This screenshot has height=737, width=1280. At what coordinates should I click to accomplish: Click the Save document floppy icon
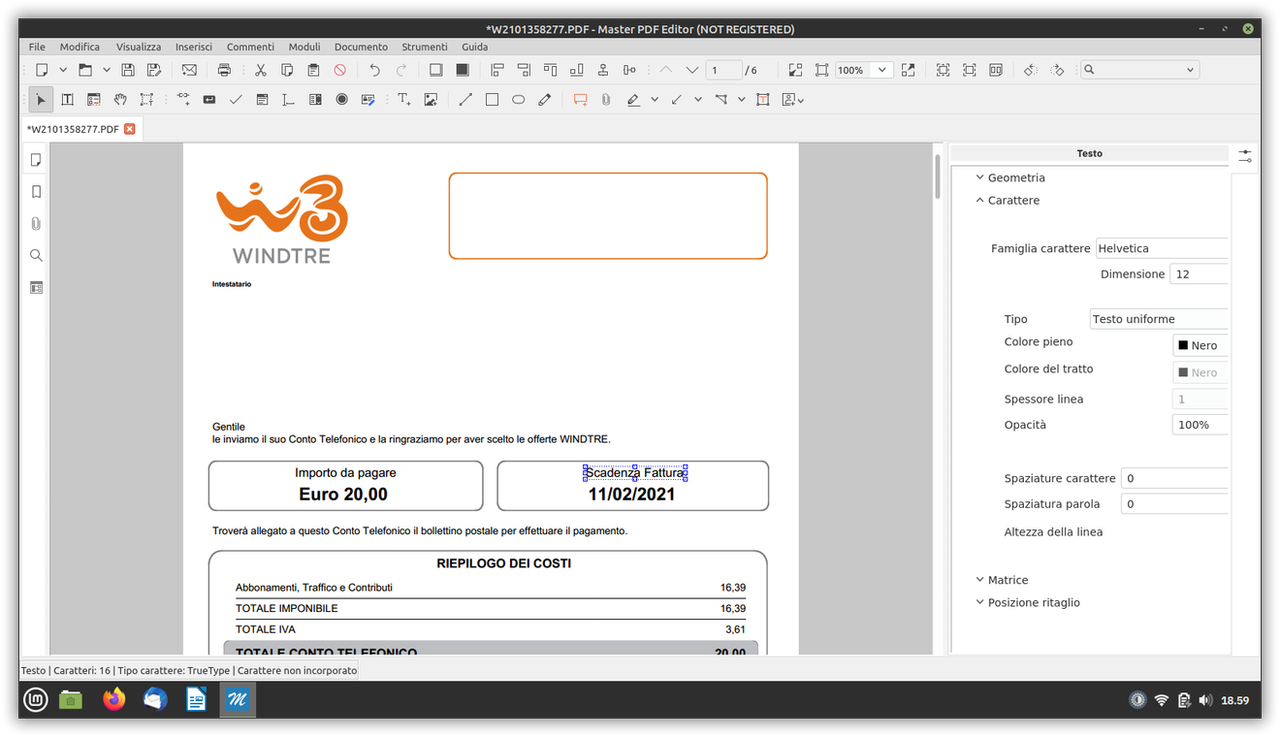[x=128, y=70]
